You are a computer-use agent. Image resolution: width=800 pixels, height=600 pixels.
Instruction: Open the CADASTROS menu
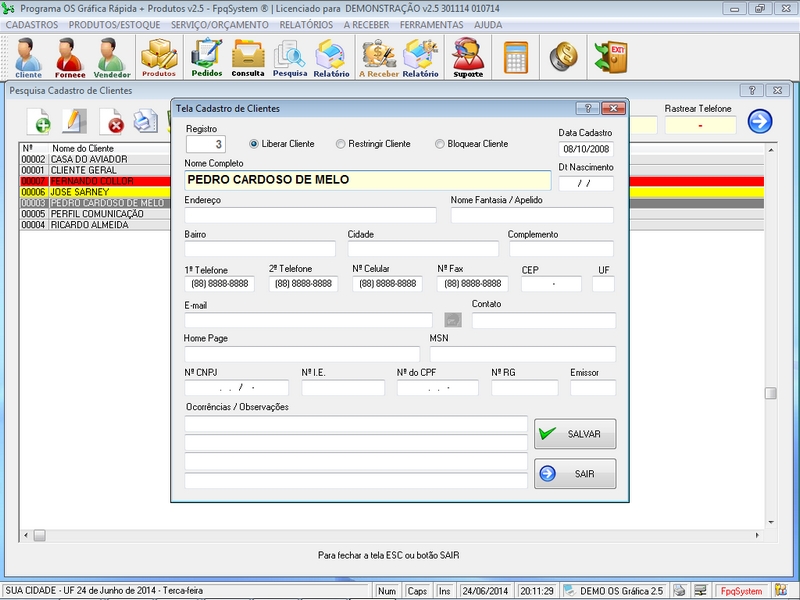pyautogui.click(x=32, y=24)
